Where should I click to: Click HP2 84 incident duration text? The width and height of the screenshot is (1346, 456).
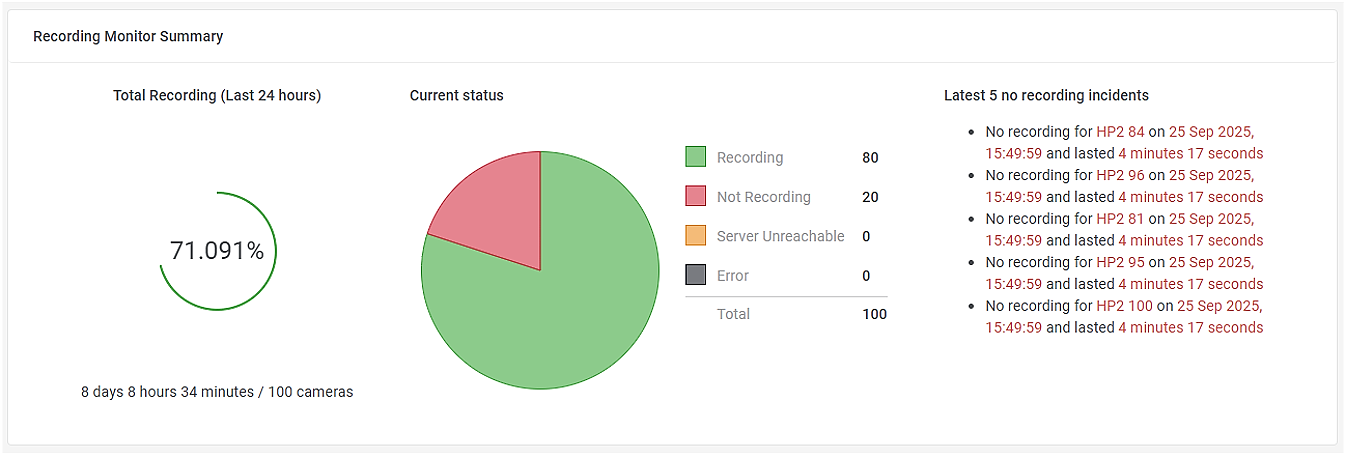(1190, 154)
